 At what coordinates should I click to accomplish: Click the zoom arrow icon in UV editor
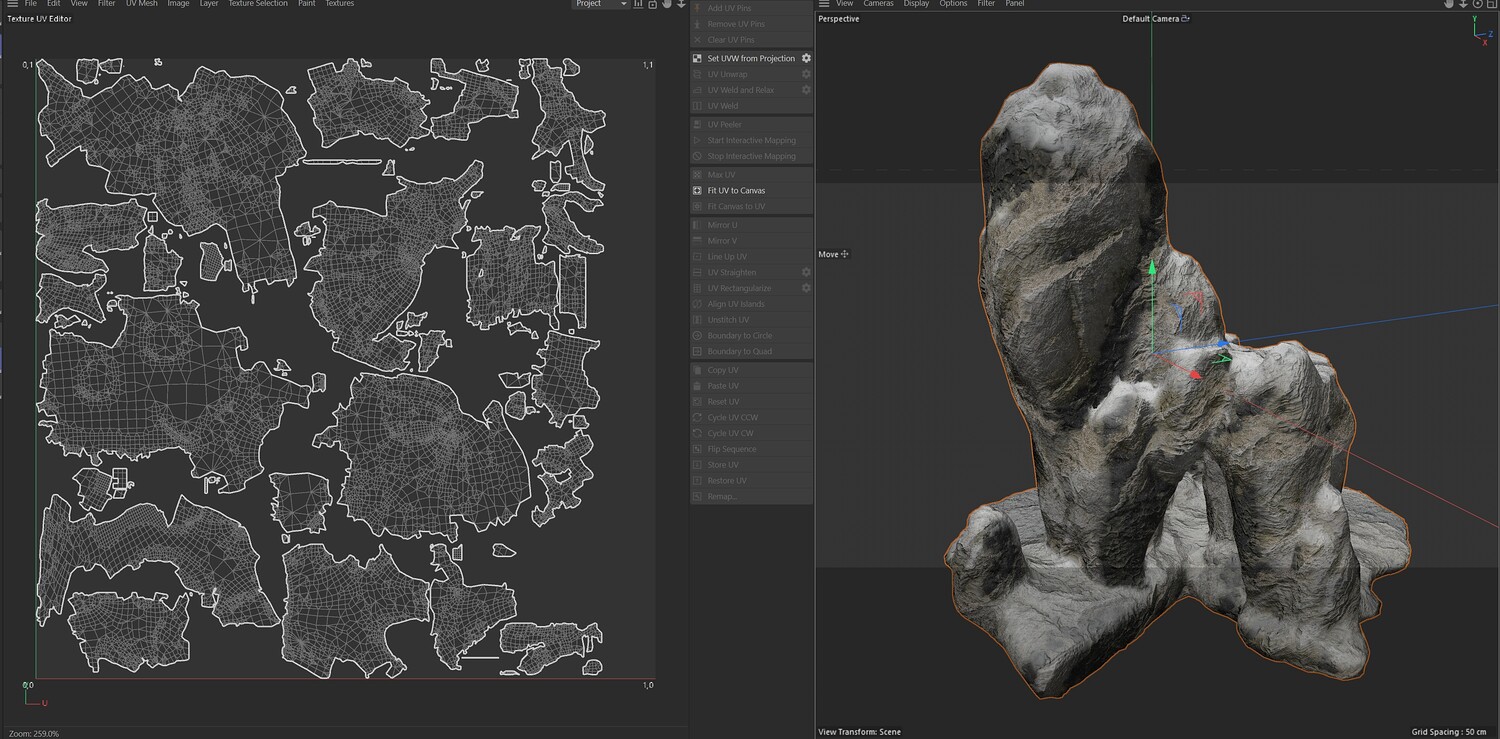[681, 4]
